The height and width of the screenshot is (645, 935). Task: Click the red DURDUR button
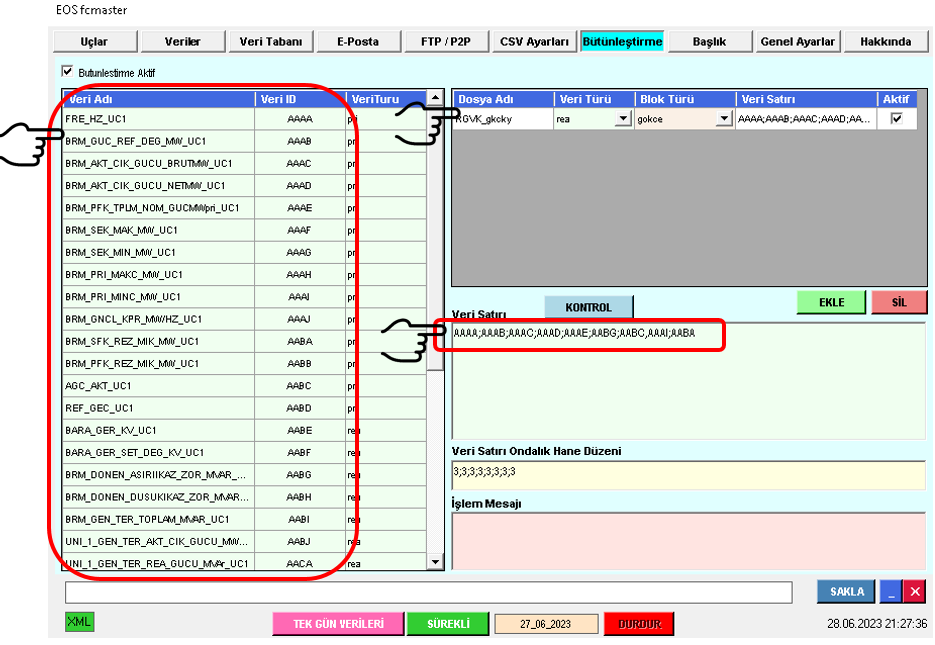click(639, 624)
